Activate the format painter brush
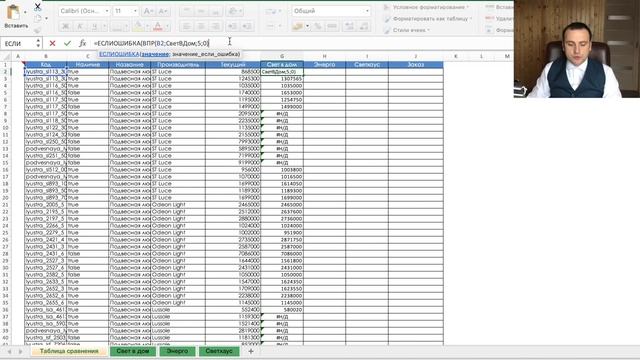The height and width of the screenshot is (360, 640). 38,29
